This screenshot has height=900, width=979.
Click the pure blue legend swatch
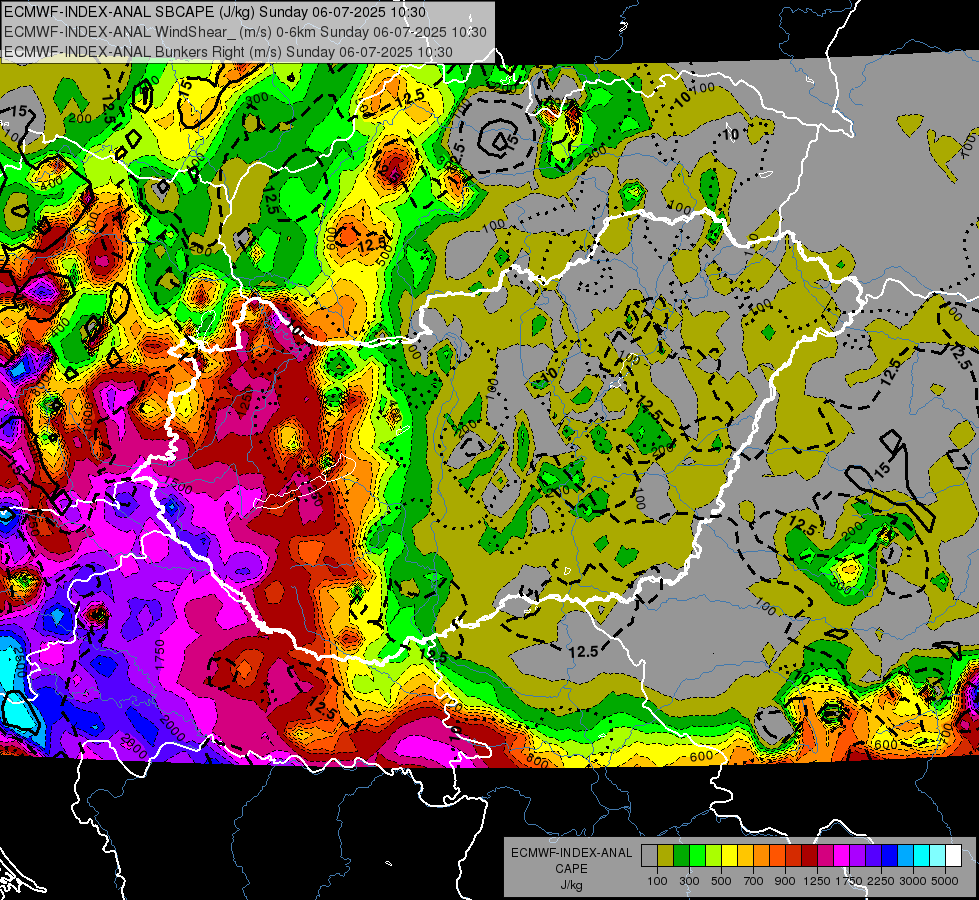[x=890, y=856]
